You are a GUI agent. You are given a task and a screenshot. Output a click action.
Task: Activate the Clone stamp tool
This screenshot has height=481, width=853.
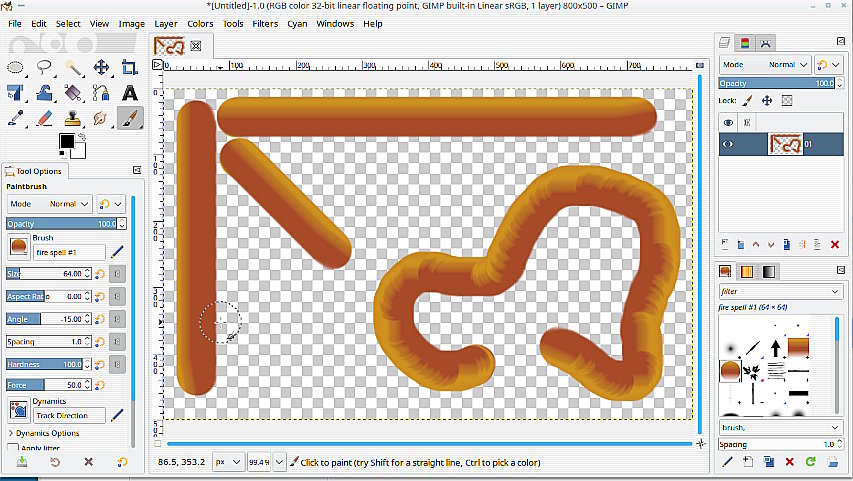click(x=72, y=118)
